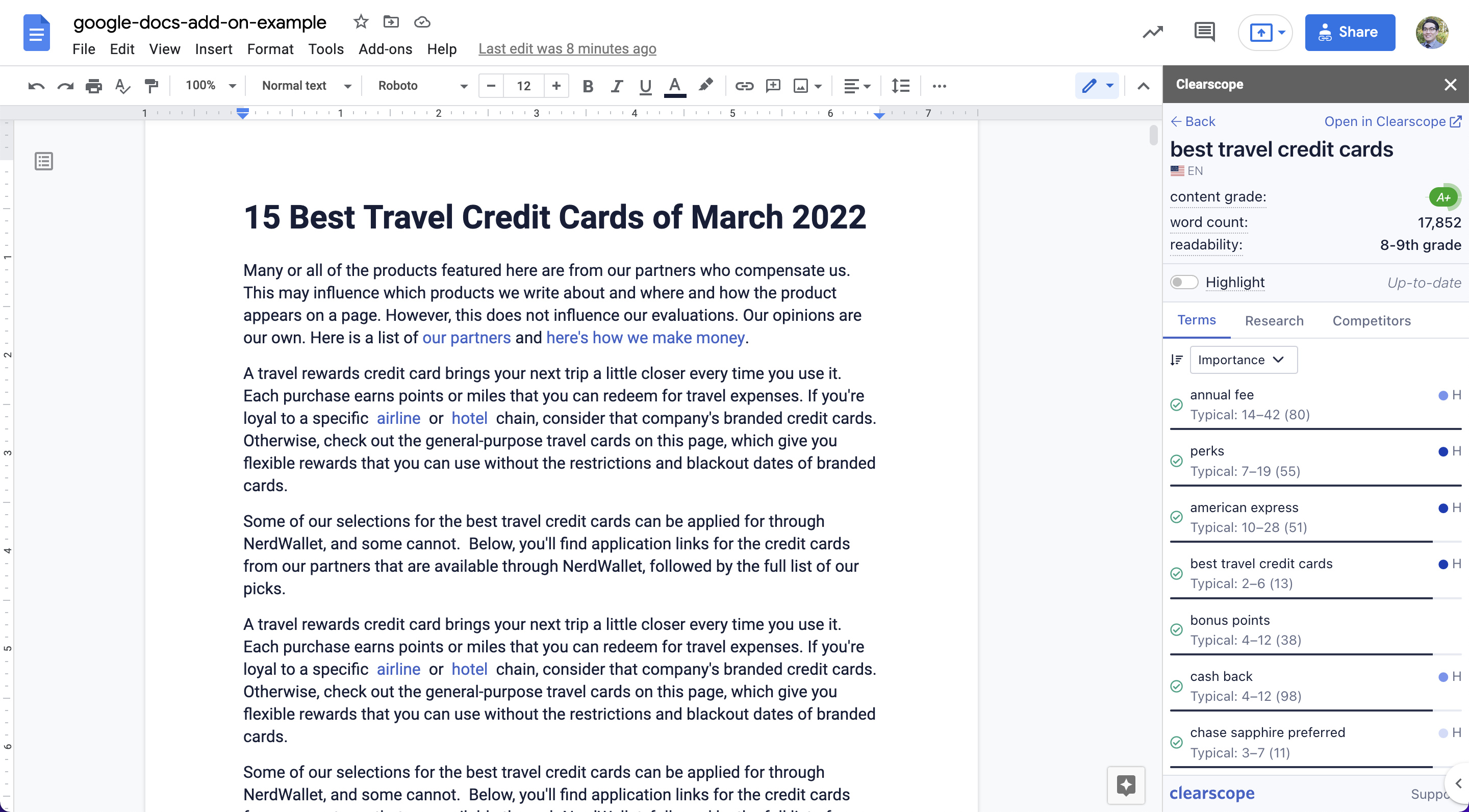1469x812 pixels.
Task: Switch to the Research tab in Clearscope
Action: point(1274,321)
